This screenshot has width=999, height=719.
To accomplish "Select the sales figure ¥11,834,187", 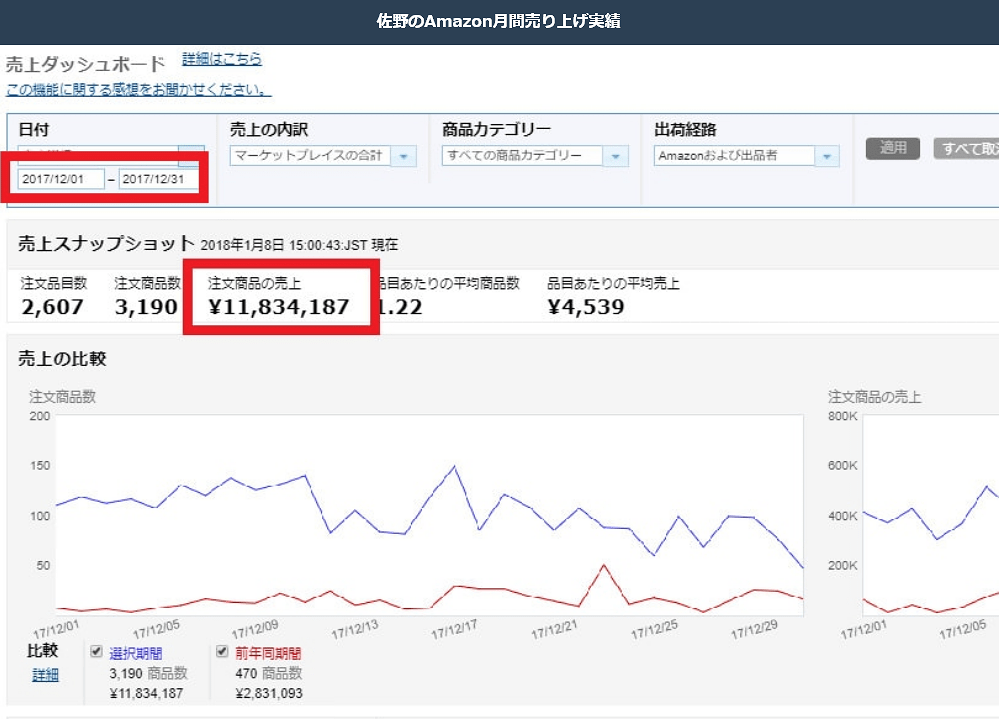I will [x=281, y=307].
